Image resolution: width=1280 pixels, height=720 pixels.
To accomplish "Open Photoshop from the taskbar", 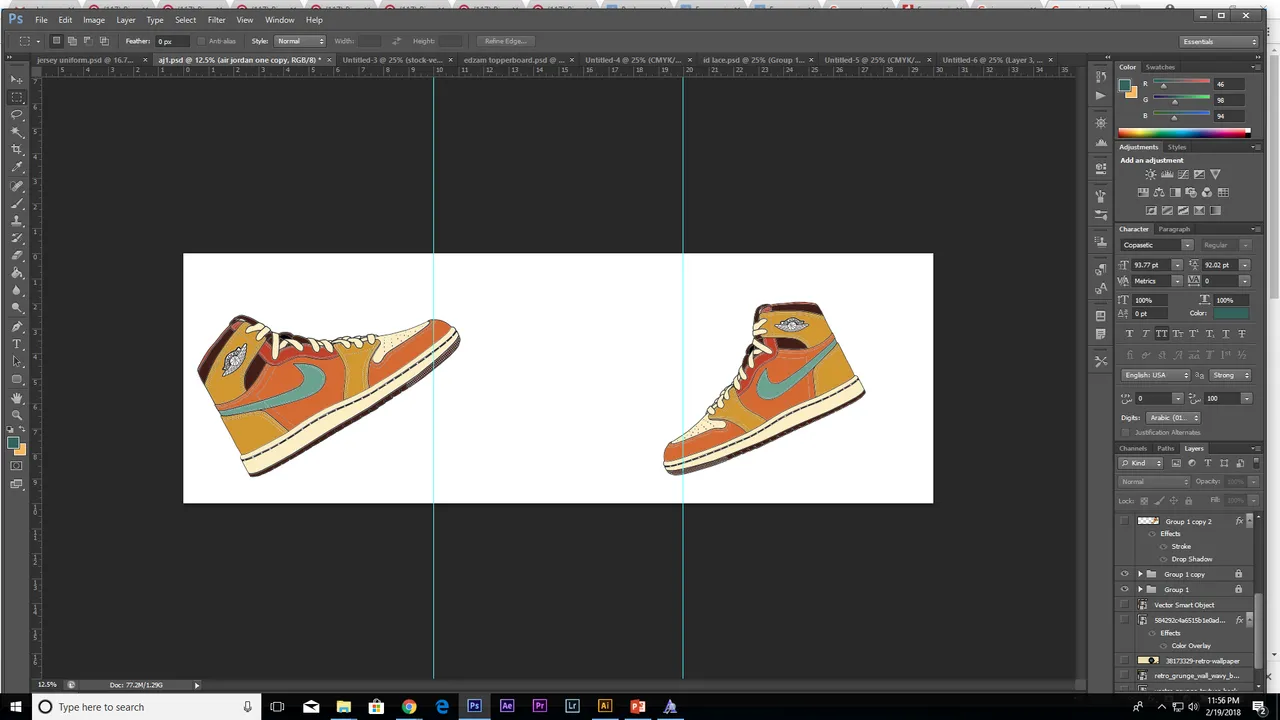I will pyautogui.click(x=474, y=707).
